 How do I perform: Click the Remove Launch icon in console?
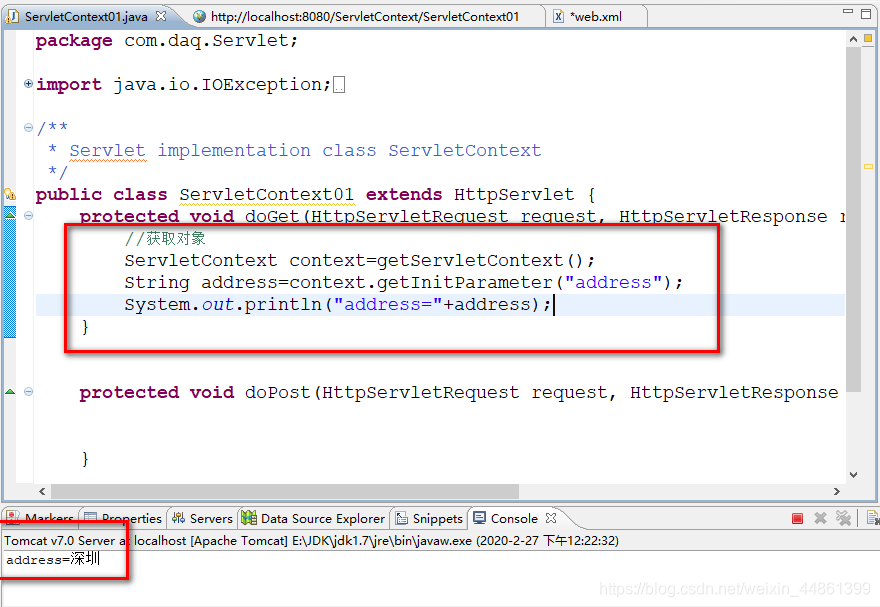point(820,518)
